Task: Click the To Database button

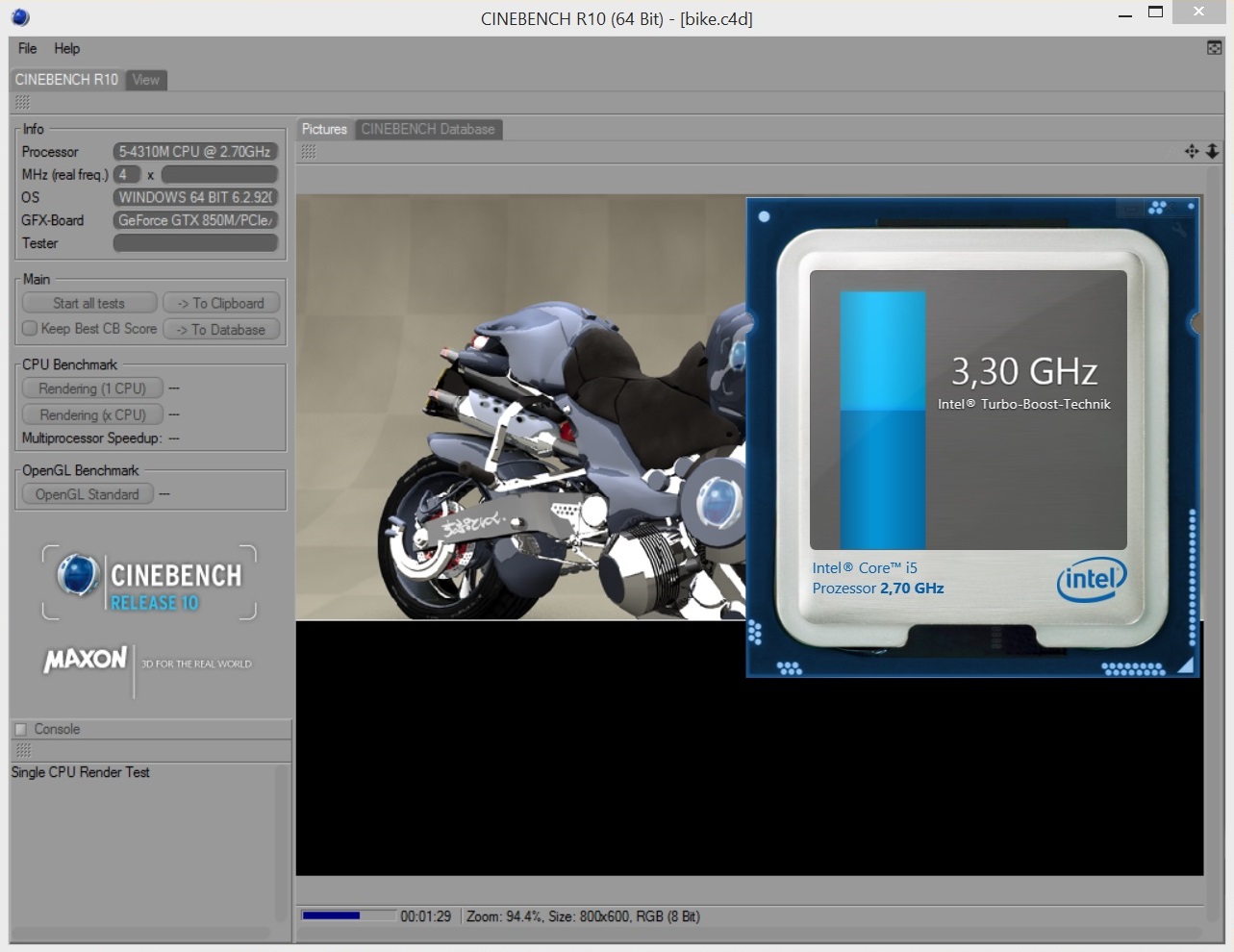Action: point(221,329)
